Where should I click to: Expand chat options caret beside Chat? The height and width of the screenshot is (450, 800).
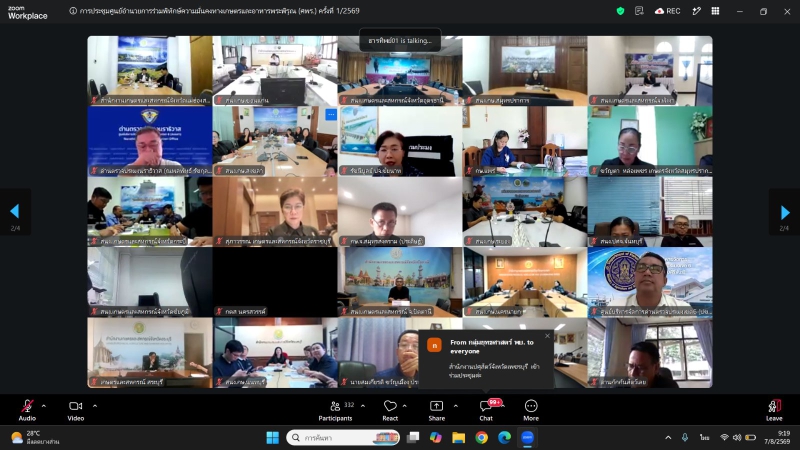[x=503, y=406]
